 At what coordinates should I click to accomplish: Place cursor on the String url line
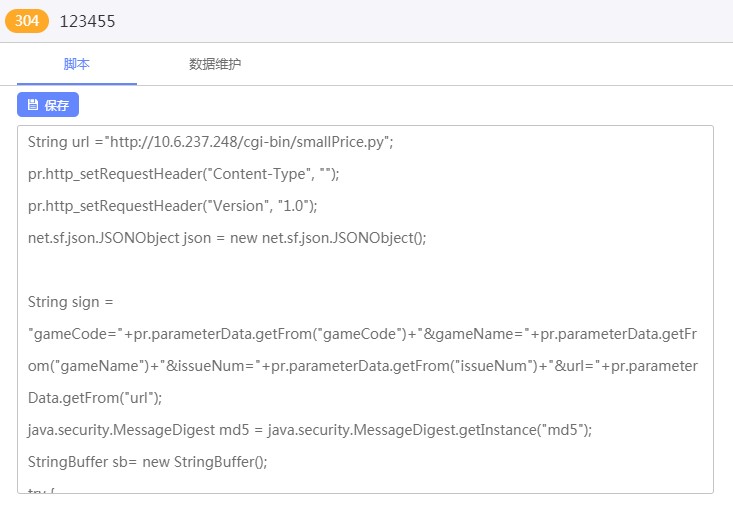[210, 142]
